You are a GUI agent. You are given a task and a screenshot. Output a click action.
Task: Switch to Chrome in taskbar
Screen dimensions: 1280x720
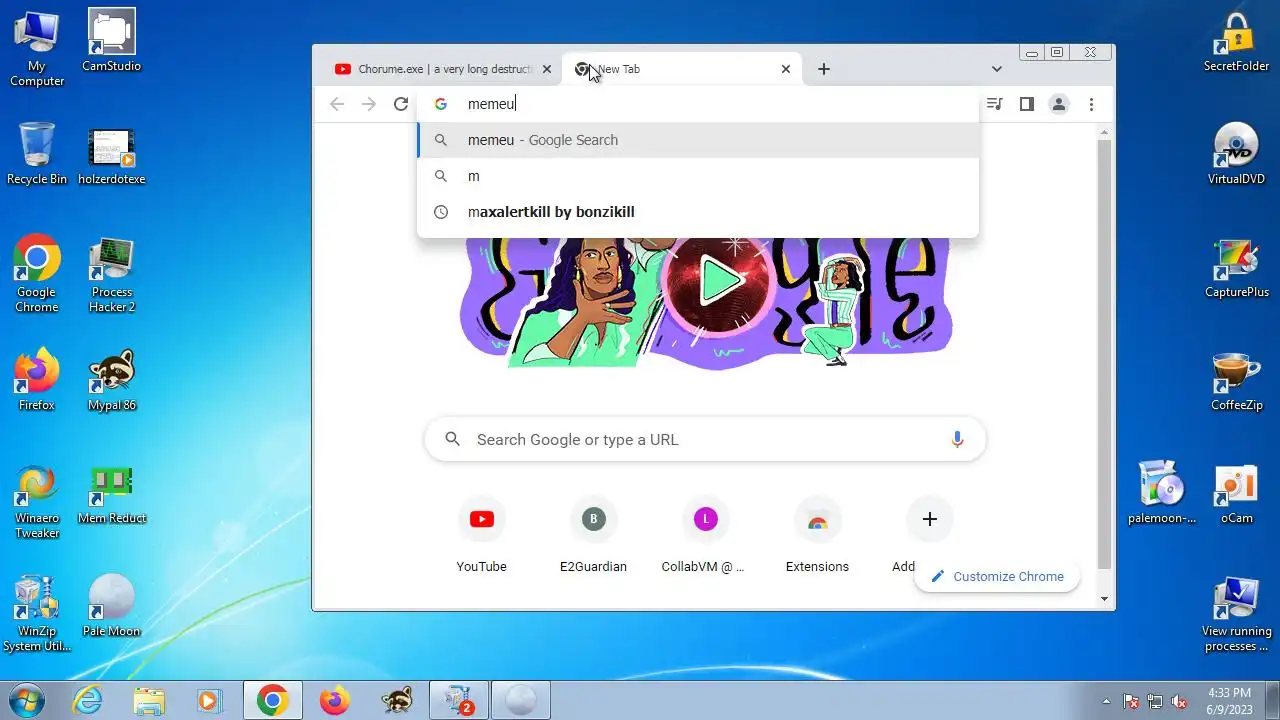pyautogui.click(x=273, y=701)
